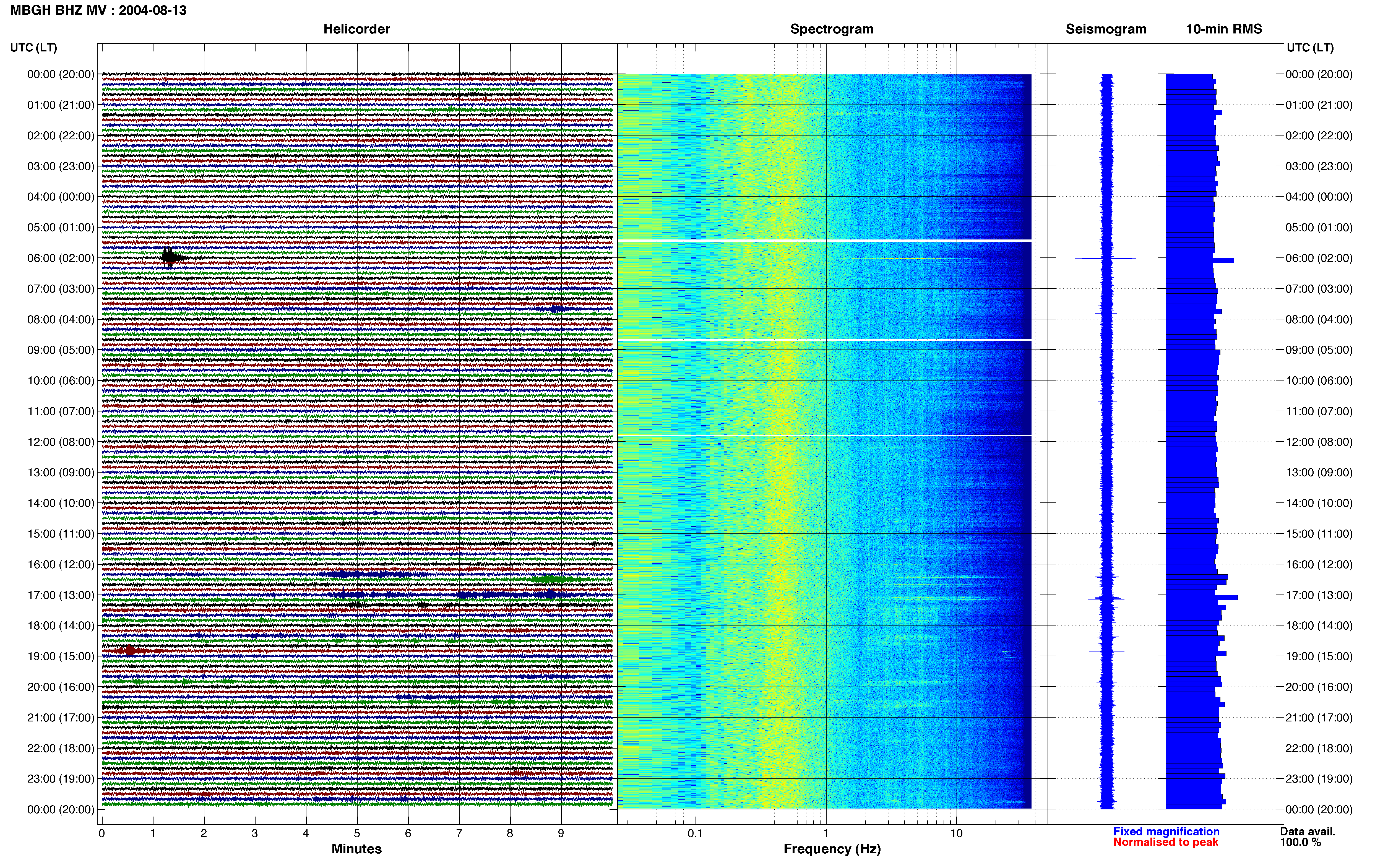Screen dimensions: 1388x868
Task: Click the minute 0 tick label
Action: click(x=101, y=833)
